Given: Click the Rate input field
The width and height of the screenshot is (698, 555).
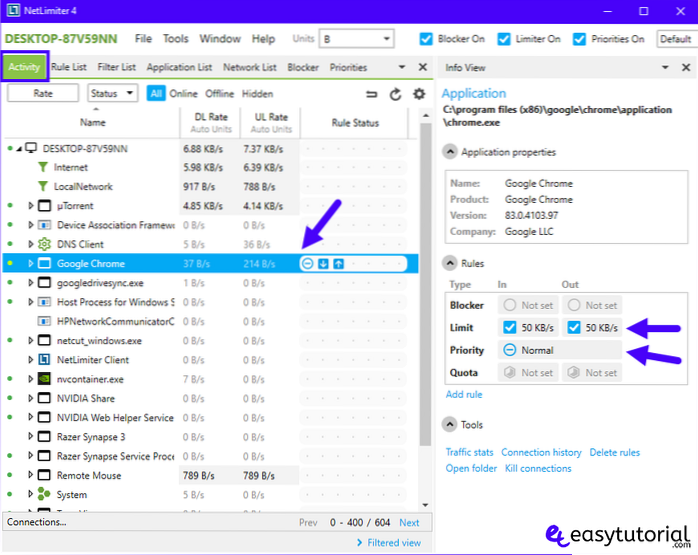Looking at the screenshot, I should (43, 93).
